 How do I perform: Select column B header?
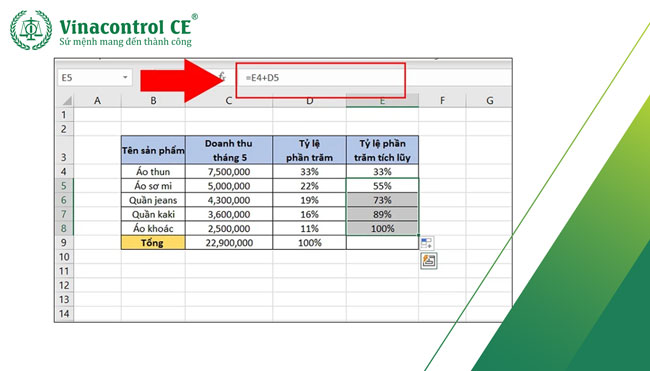[x=153, y=100]
